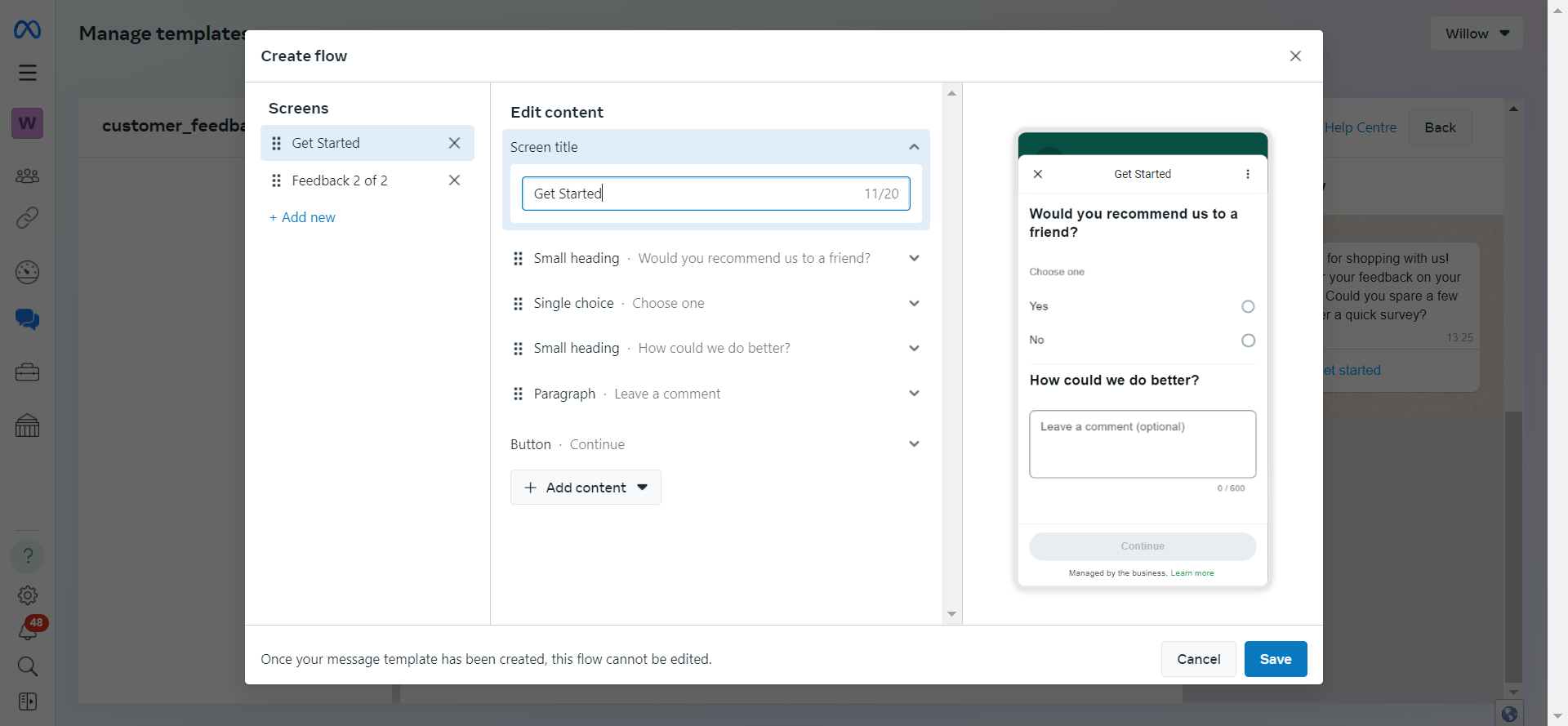1568x726 pixels.
Task: Click the globe icon in bottom-right corner
Action: point(1509,714)
